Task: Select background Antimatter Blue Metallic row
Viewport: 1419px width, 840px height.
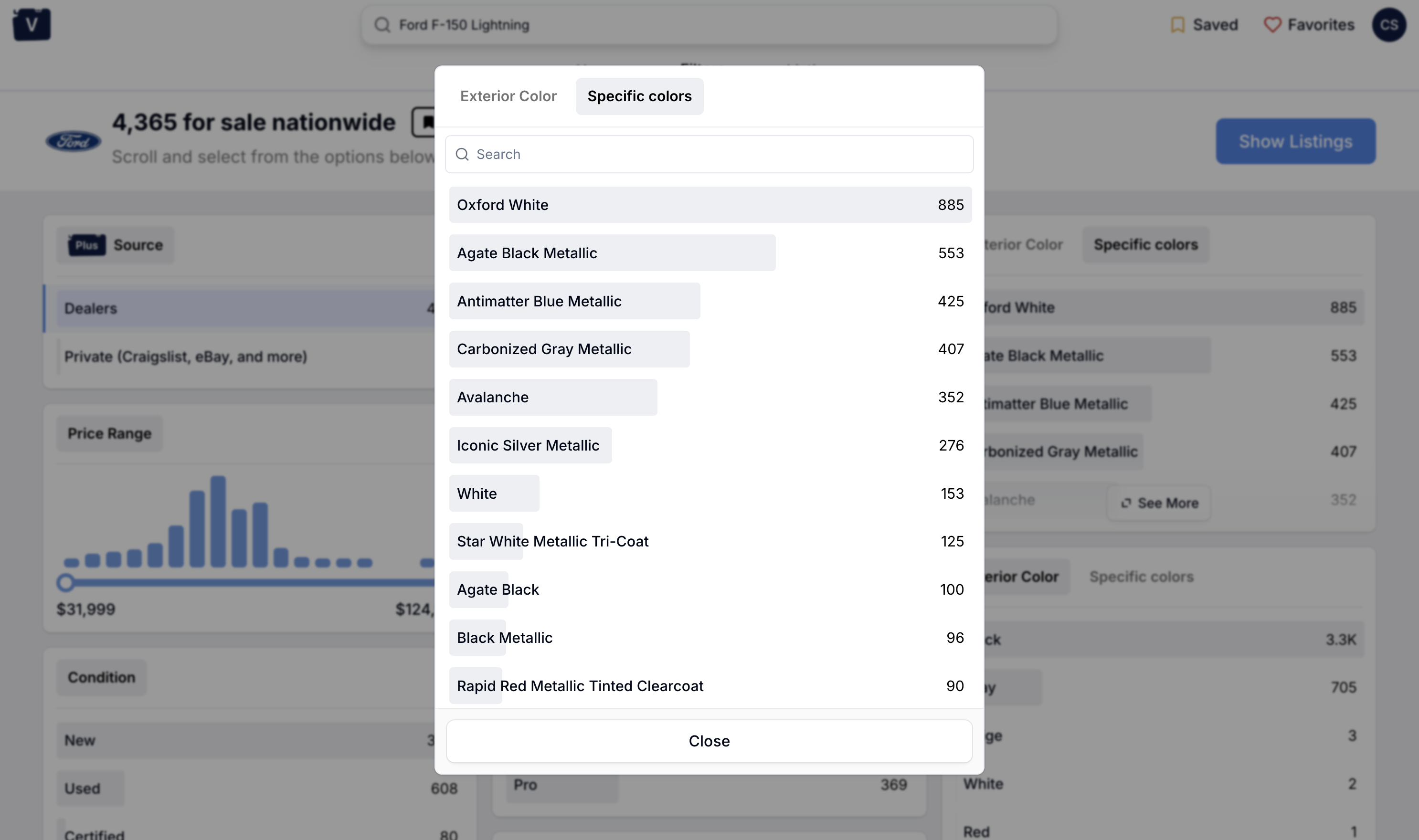Action: 1174,404
